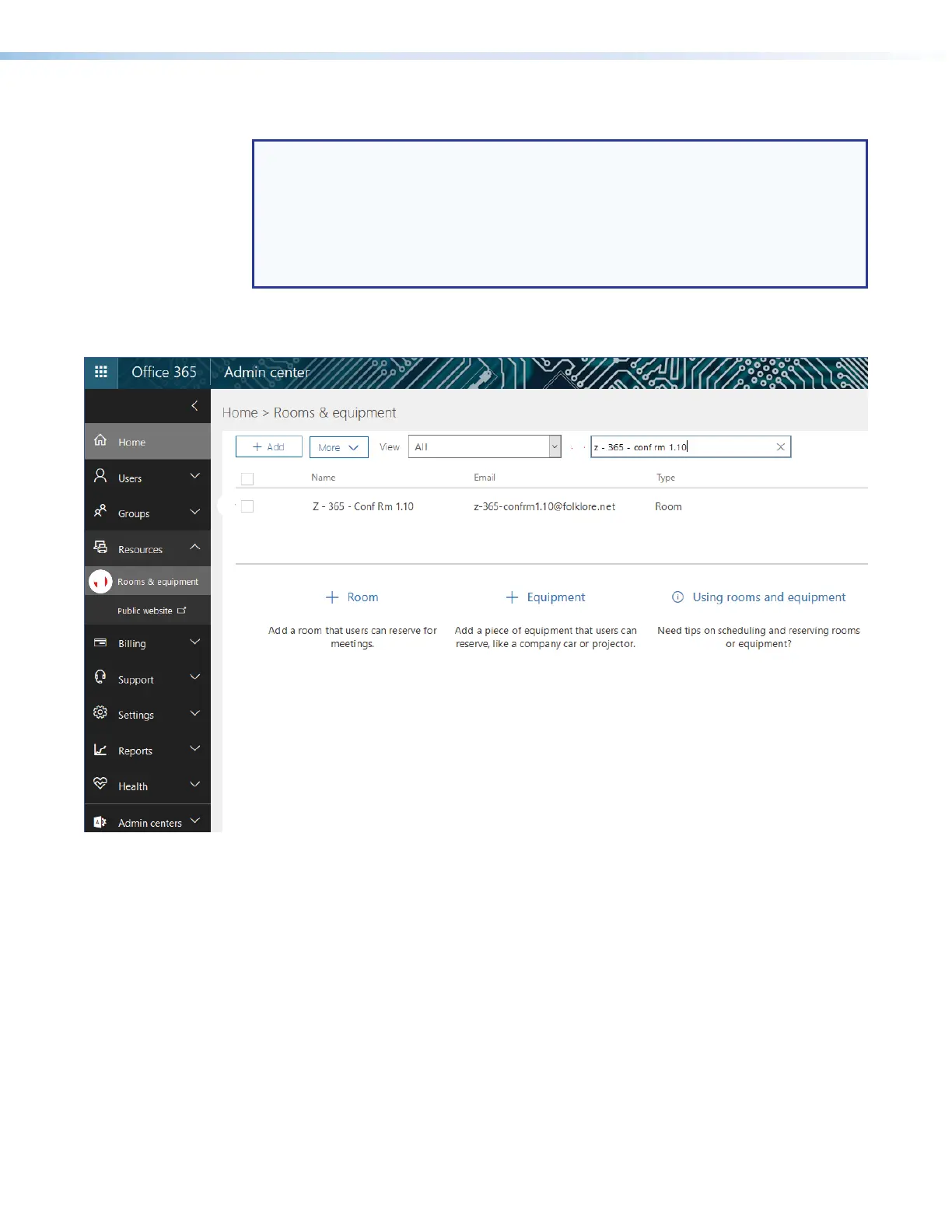Click the Groups people icon
The width and height of the screenshot is (952, 1232).
click(100, 511)
